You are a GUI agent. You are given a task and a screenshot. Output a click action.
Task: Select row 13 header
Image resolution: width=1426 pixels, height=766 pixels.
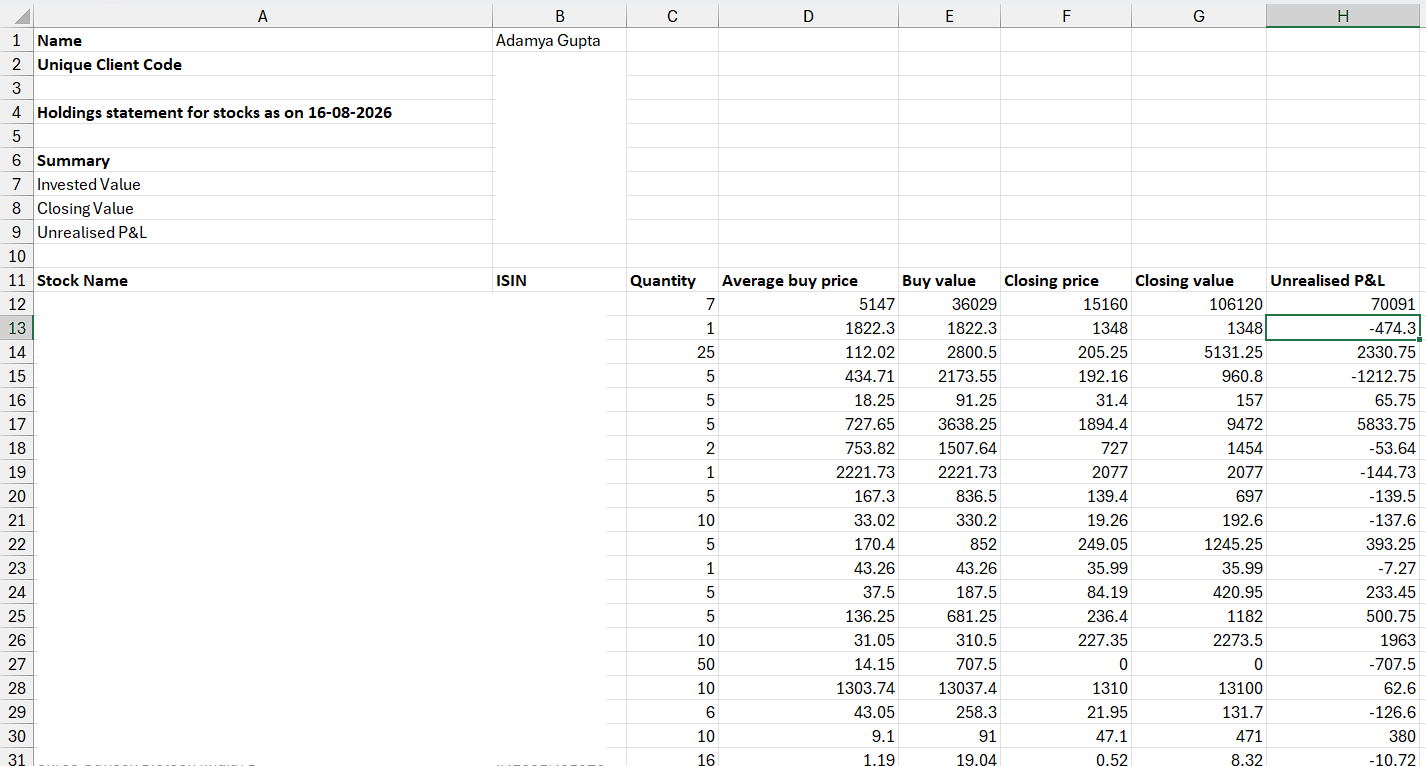pos(17,328)
